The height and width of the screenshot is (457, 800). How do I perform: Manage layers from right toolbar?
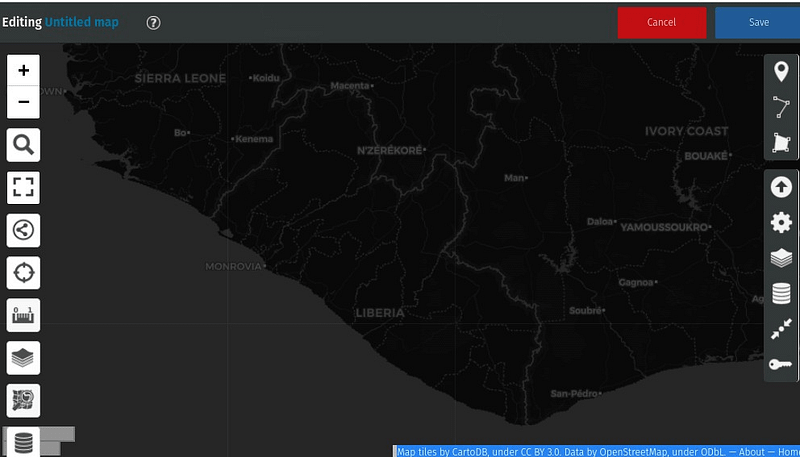pos(781,258)
